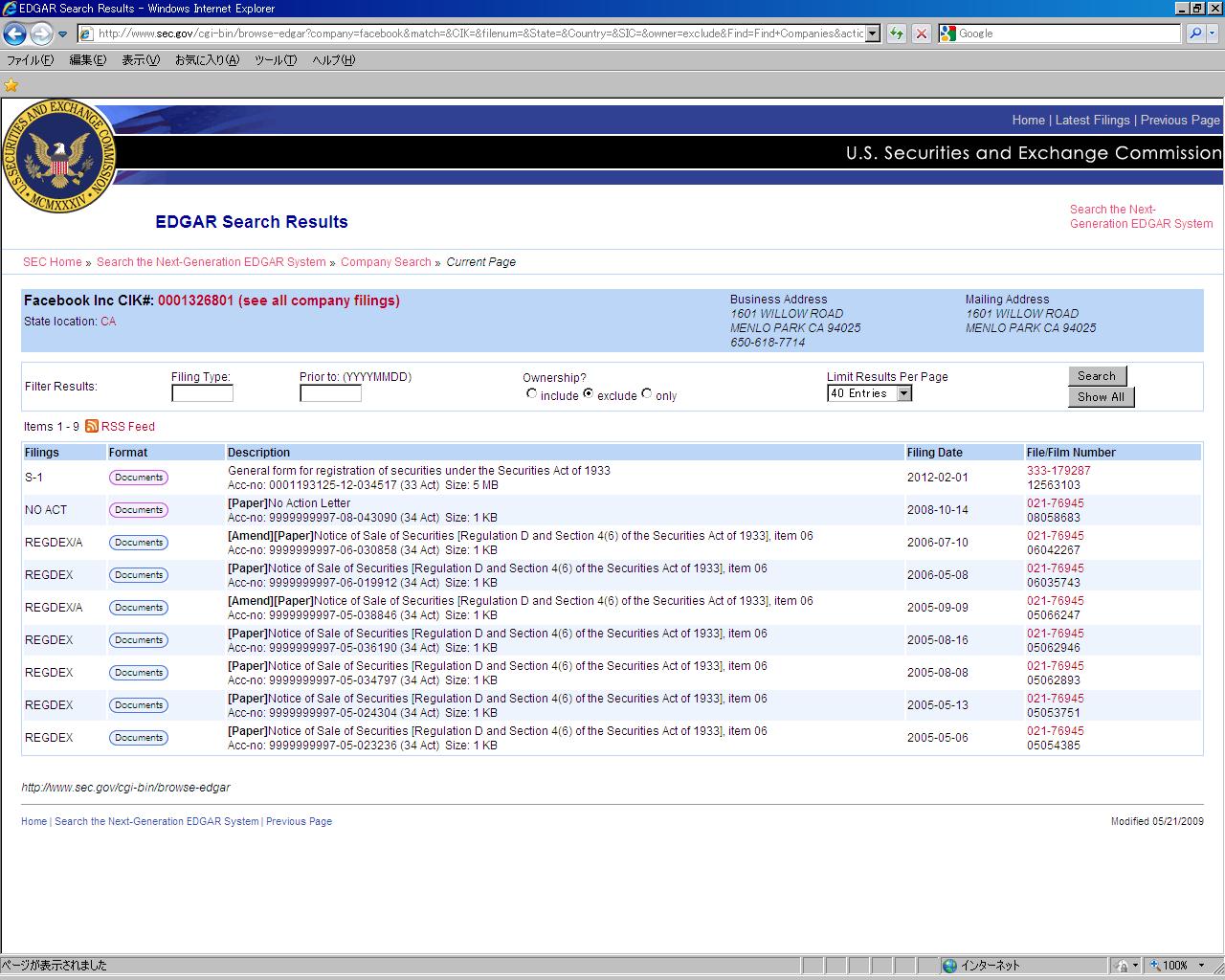Open Documents for the 2005-08-08 REGDEX filing
Viewport: 1225px width, 980px height.
(x=139, y=673)
